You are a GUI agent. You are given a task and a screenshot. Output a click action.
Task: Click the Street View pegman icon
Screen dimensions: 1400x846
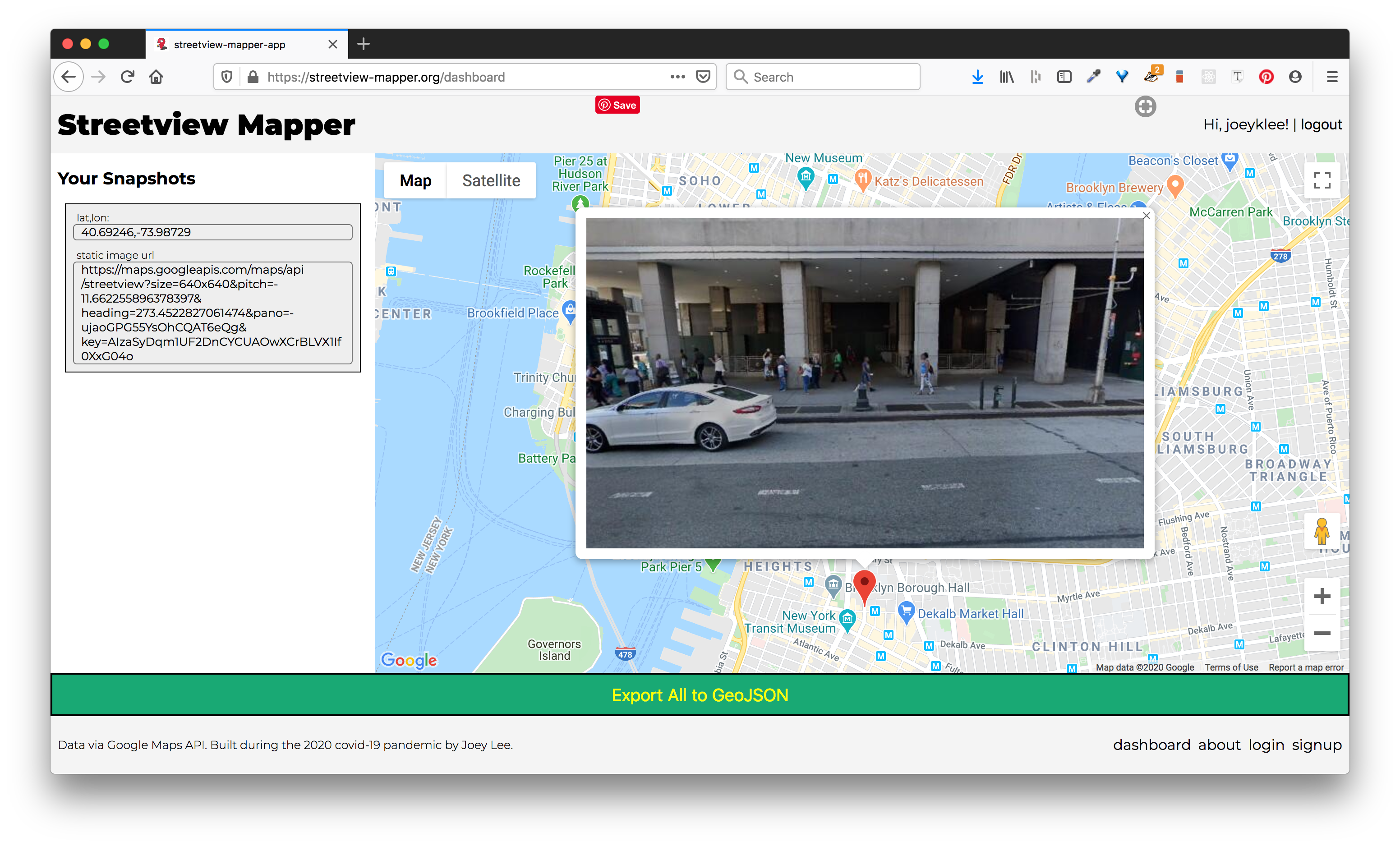coord(1322,531)
